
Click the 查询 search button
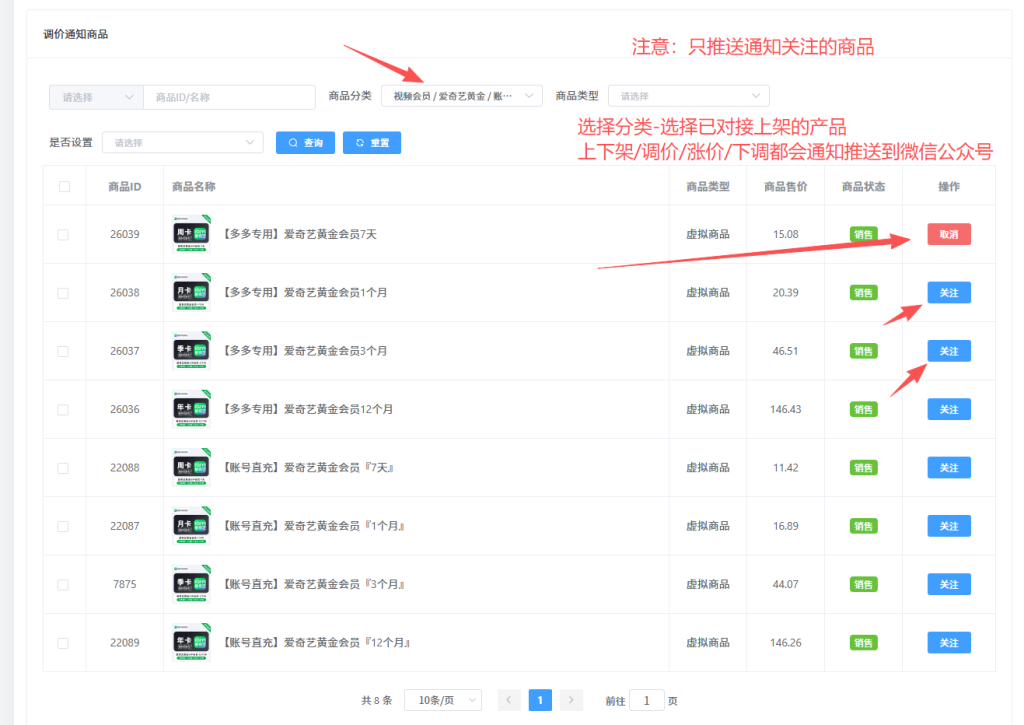305,142
